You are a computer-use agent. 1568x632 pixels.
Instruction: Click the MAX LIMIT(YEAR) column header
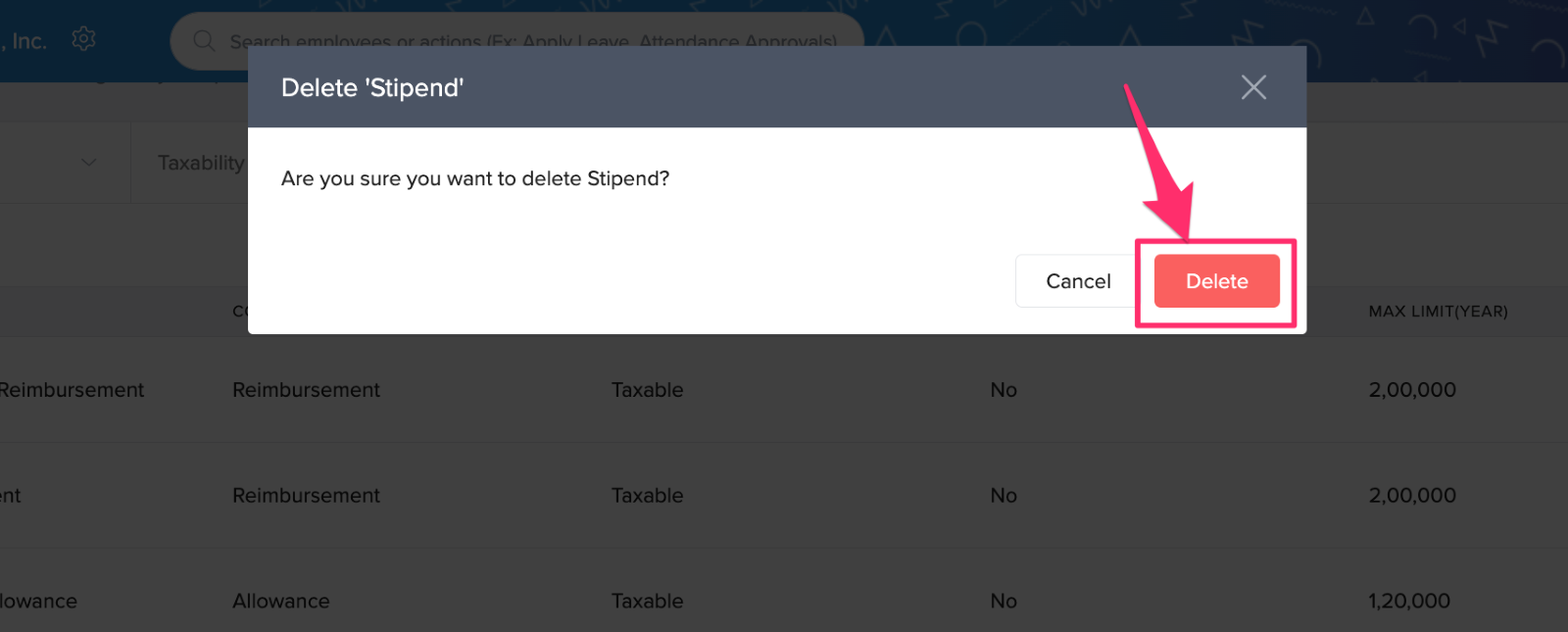(1438, 312)
